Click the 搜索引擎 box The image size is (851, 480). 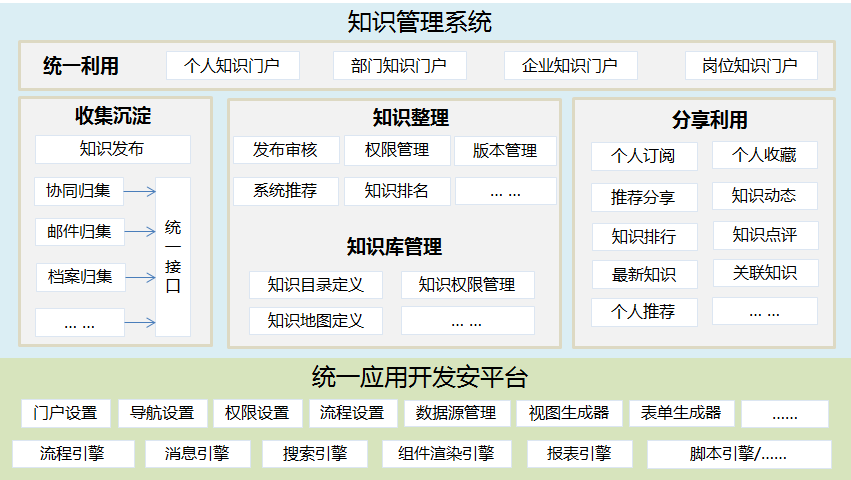pyautogui.click(x=315, y=454)
